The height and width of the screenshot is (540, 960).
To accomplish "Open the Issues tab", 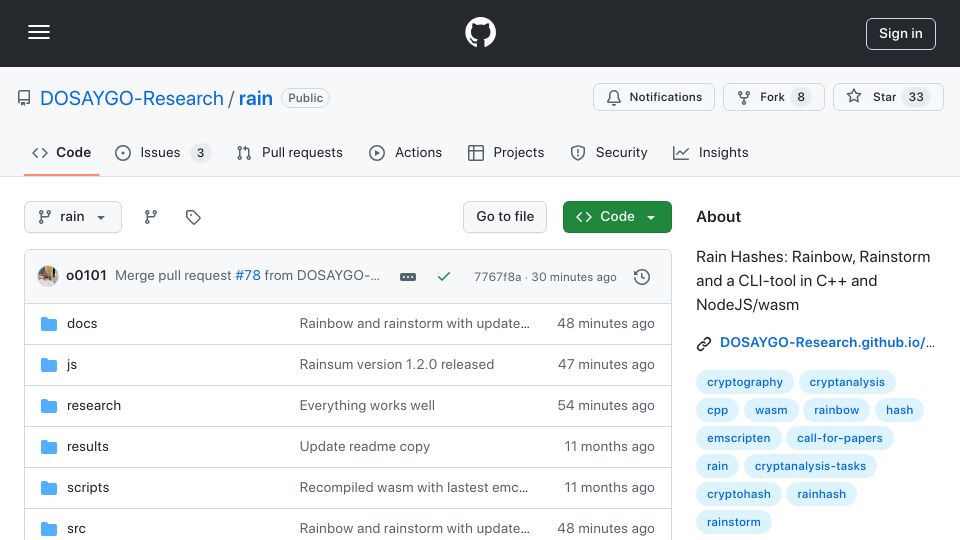I will [x=162, y=152].
